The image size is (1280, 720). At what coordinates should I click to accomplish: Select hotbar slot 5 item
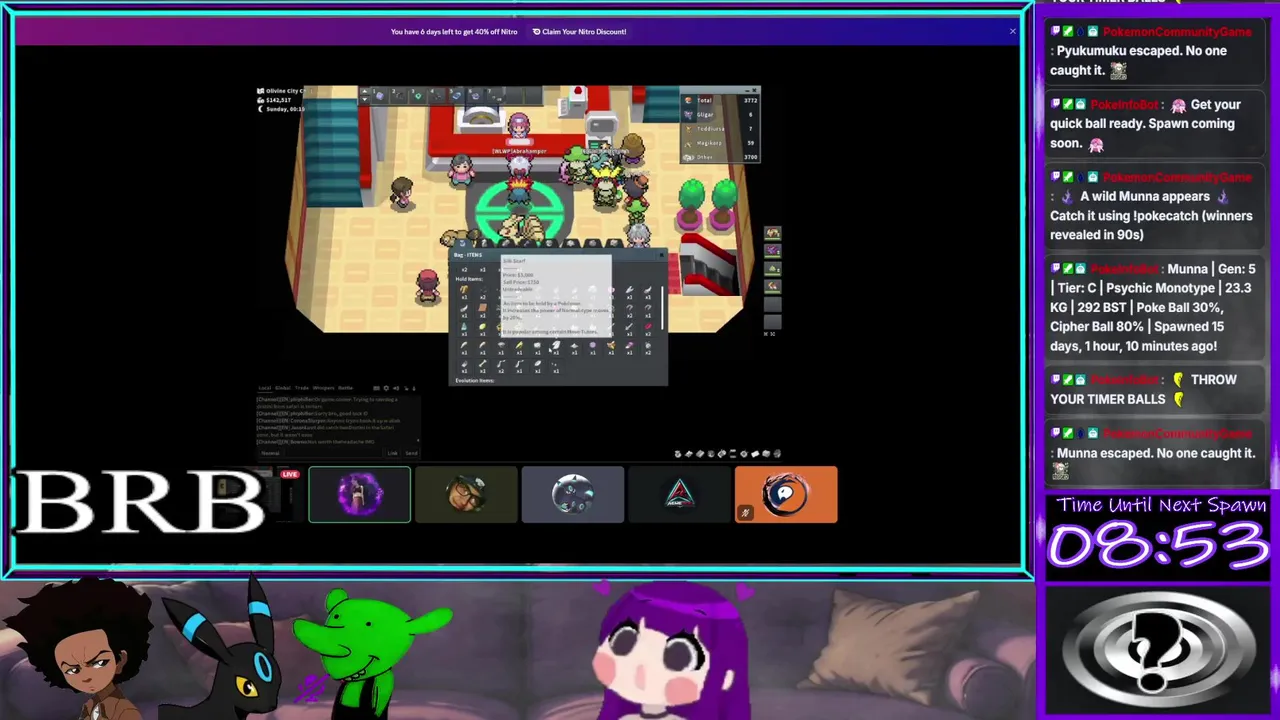456,96
